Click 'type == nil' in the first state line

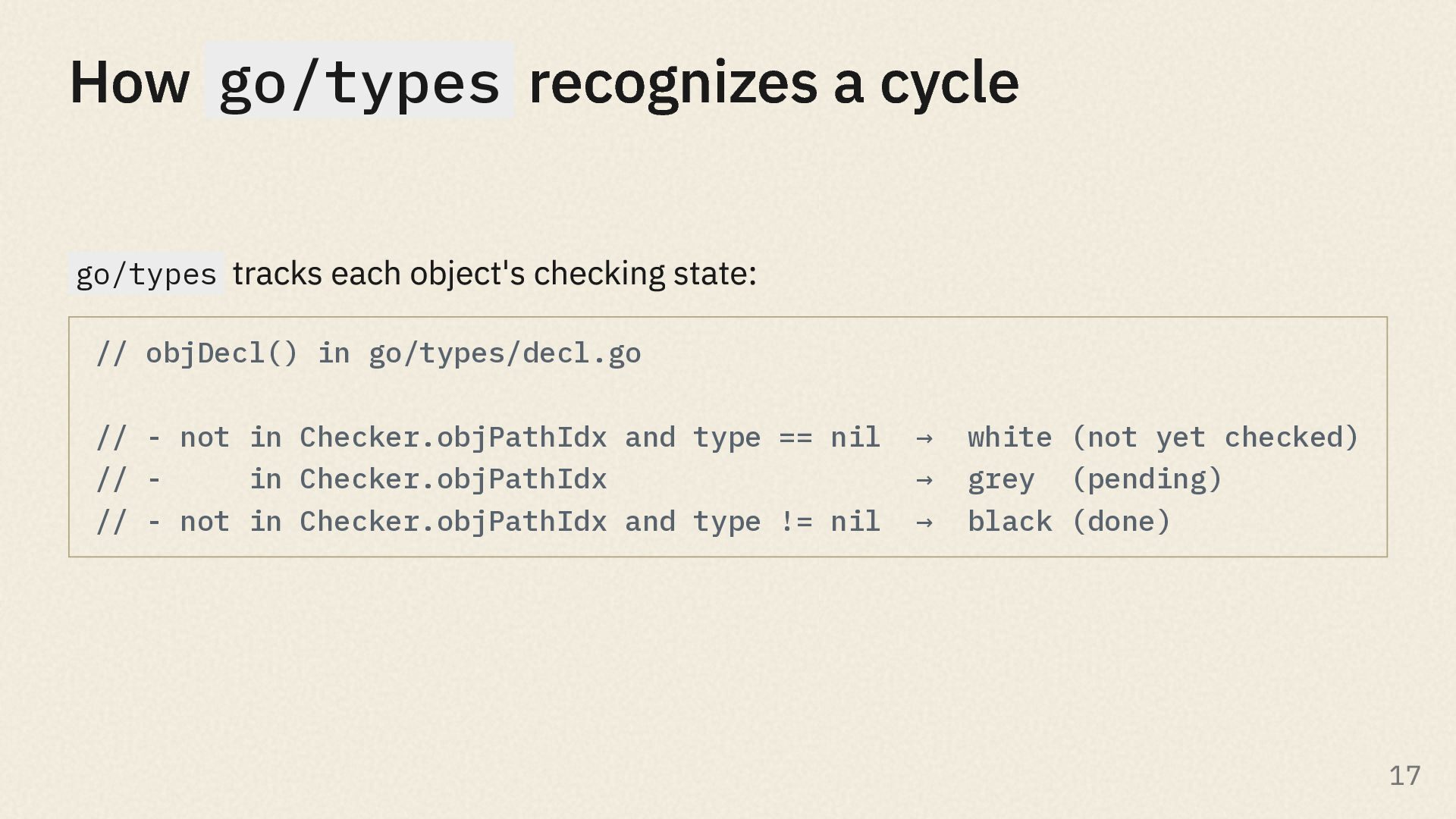pyautogui.click(x=786, y=438)
